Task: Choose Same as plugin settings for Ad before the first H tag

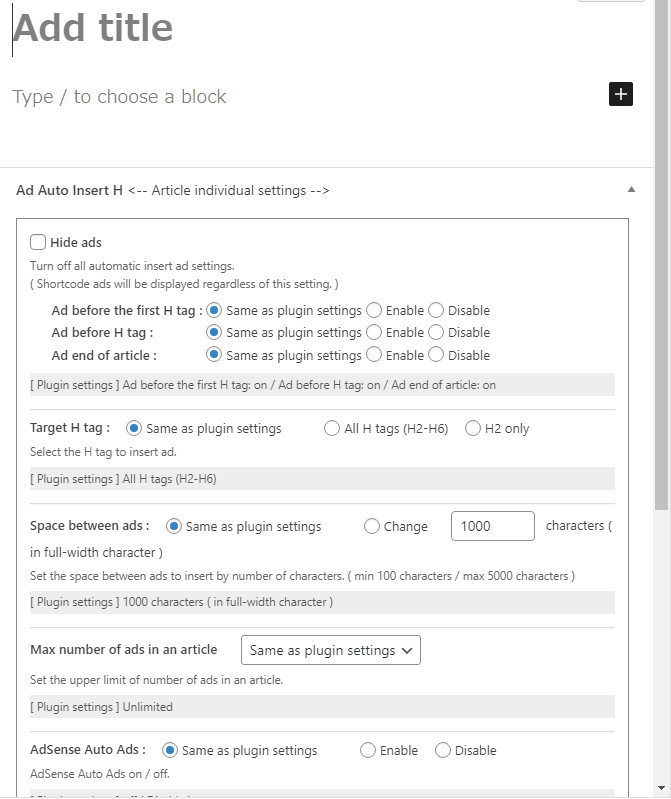Action: (214, 310)
